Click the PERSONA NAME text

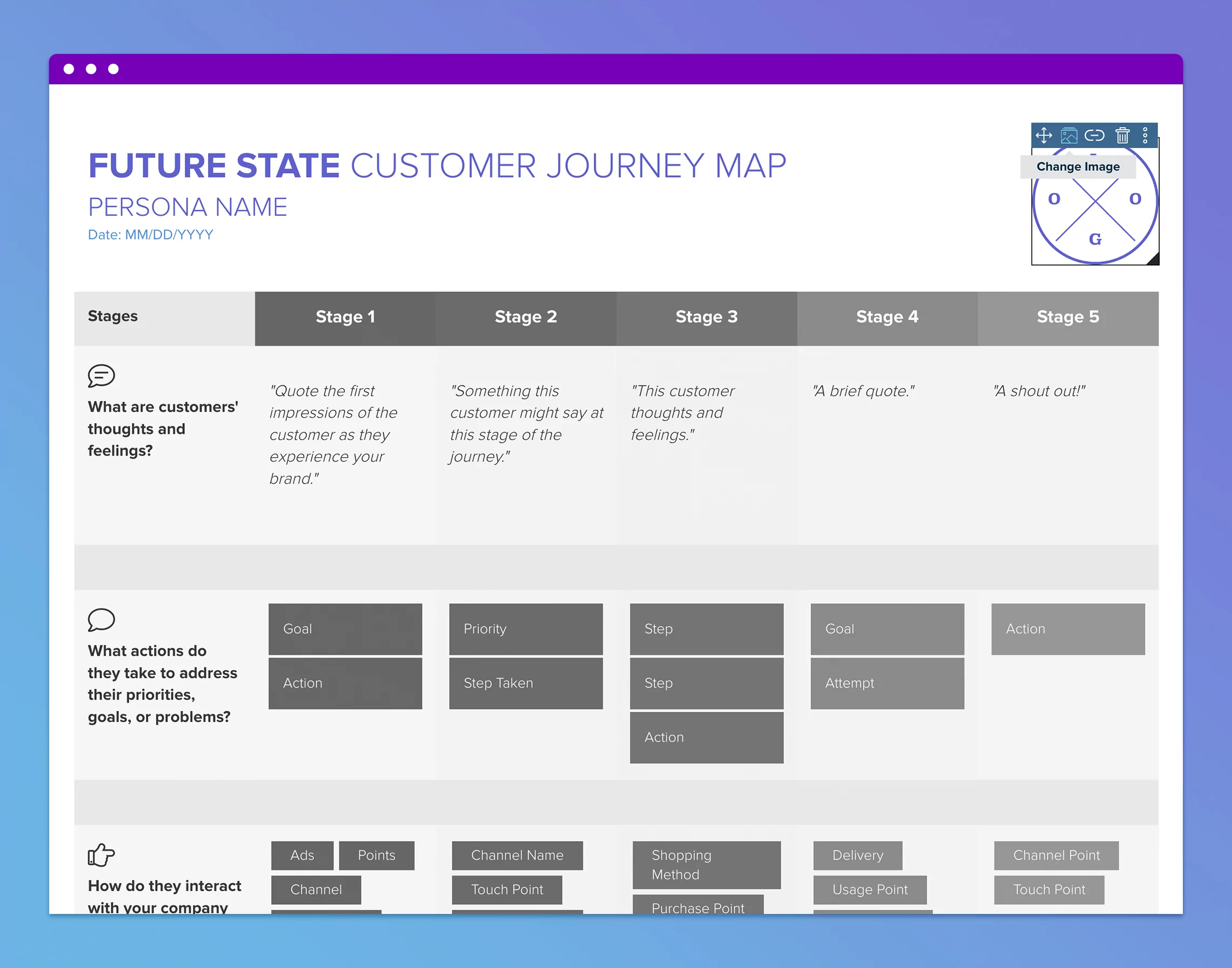click(188, 206)
